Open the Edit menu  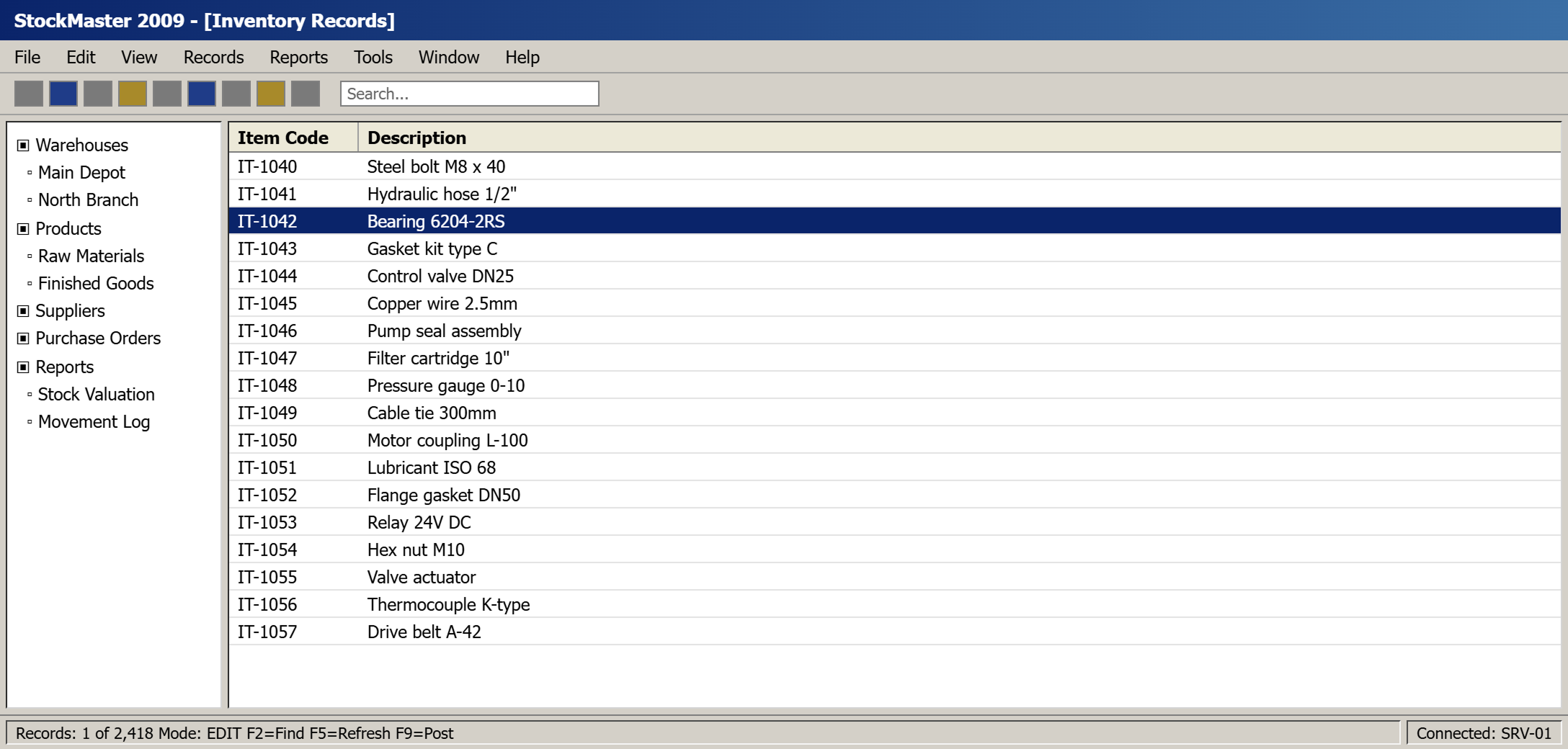click(81, 57)
